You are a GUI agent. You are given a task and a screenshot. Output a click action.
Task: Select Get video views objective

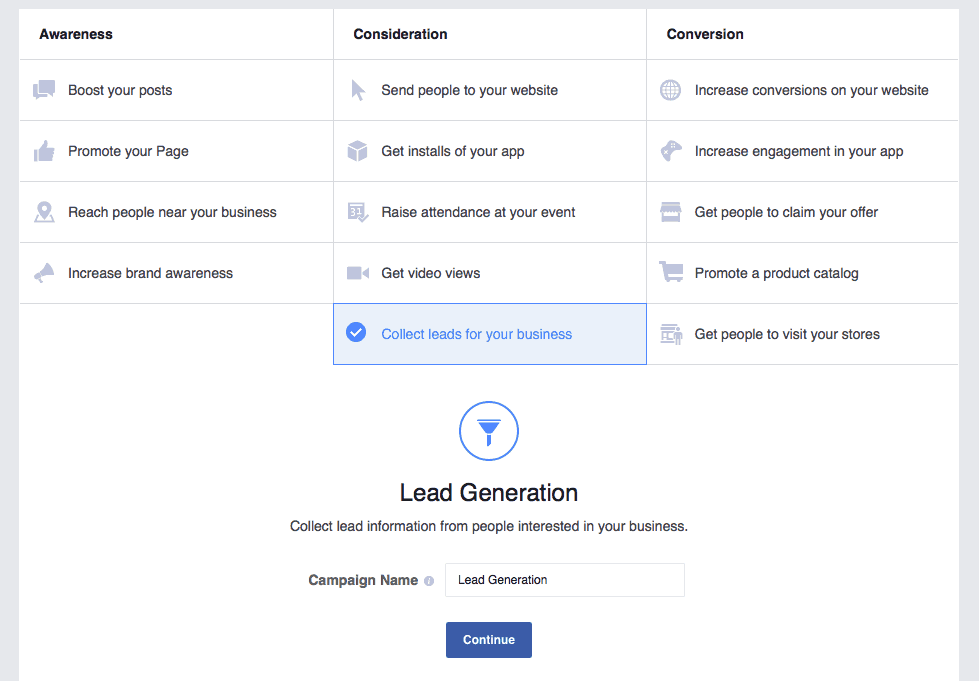click(430, 273)
